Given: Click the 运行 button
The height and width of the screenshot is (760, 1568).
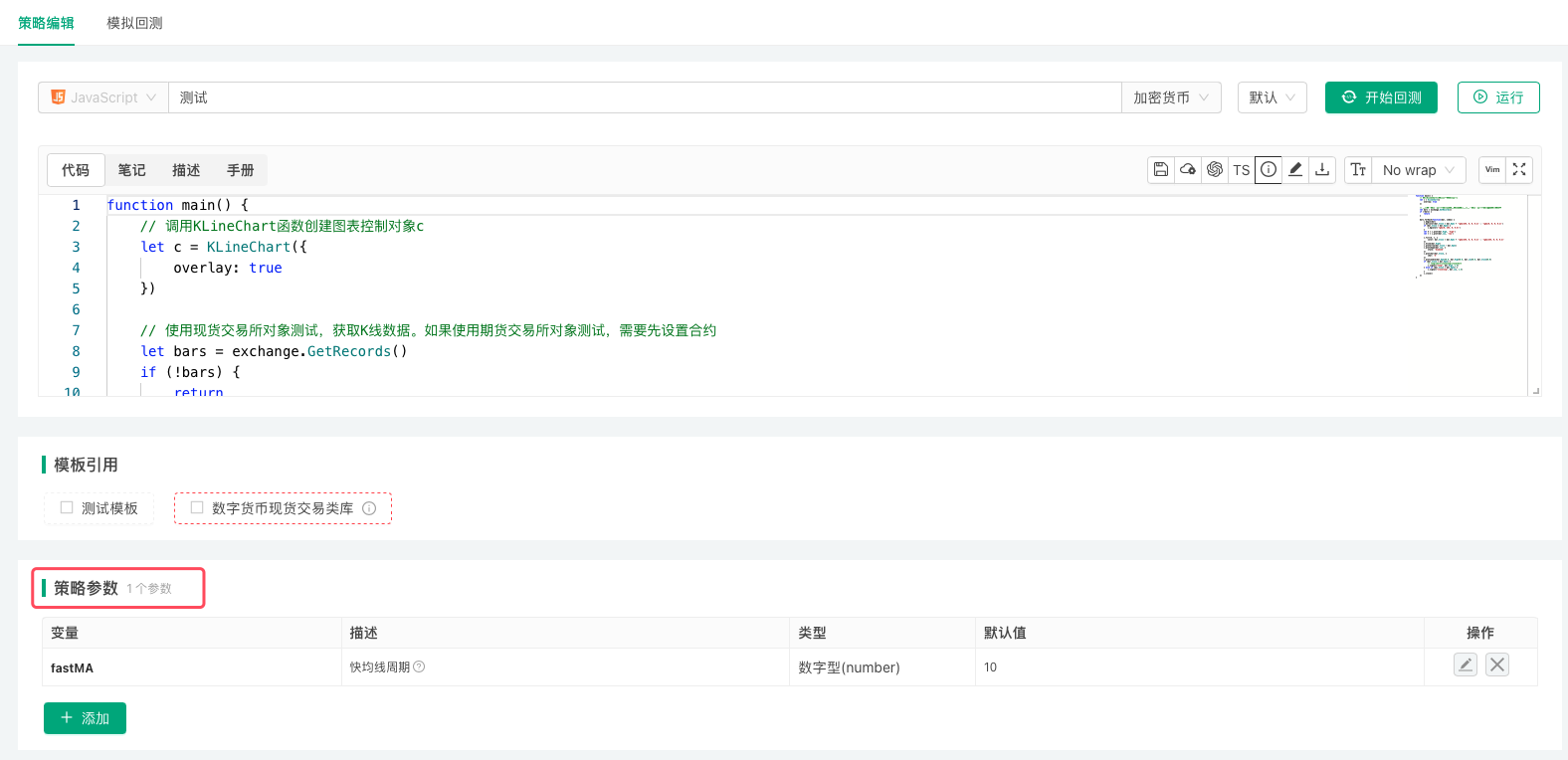Looking at the screenshot, I should click(1498, 97).
